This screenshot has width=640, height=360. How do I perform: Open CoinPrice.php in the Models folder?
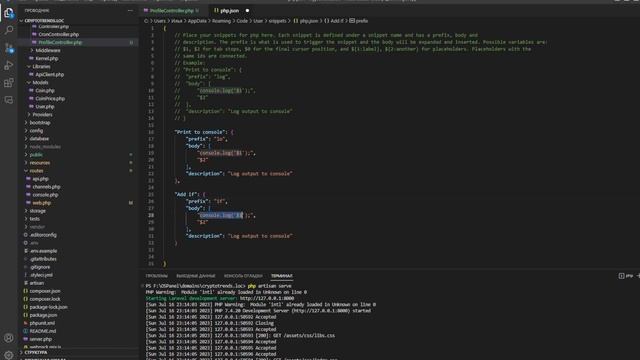click(x=50, y=99)
